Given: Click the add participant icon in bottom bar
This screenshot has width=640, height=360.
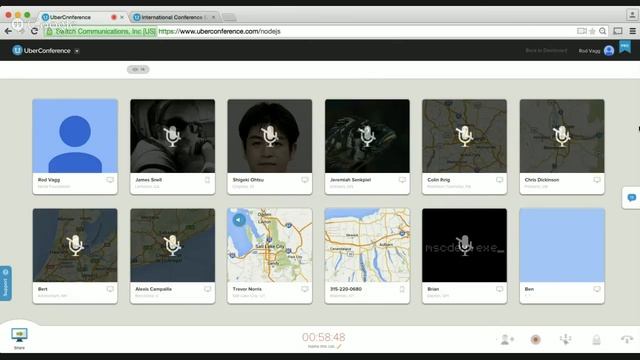Looking at the screenshot, I should (507, 339).
